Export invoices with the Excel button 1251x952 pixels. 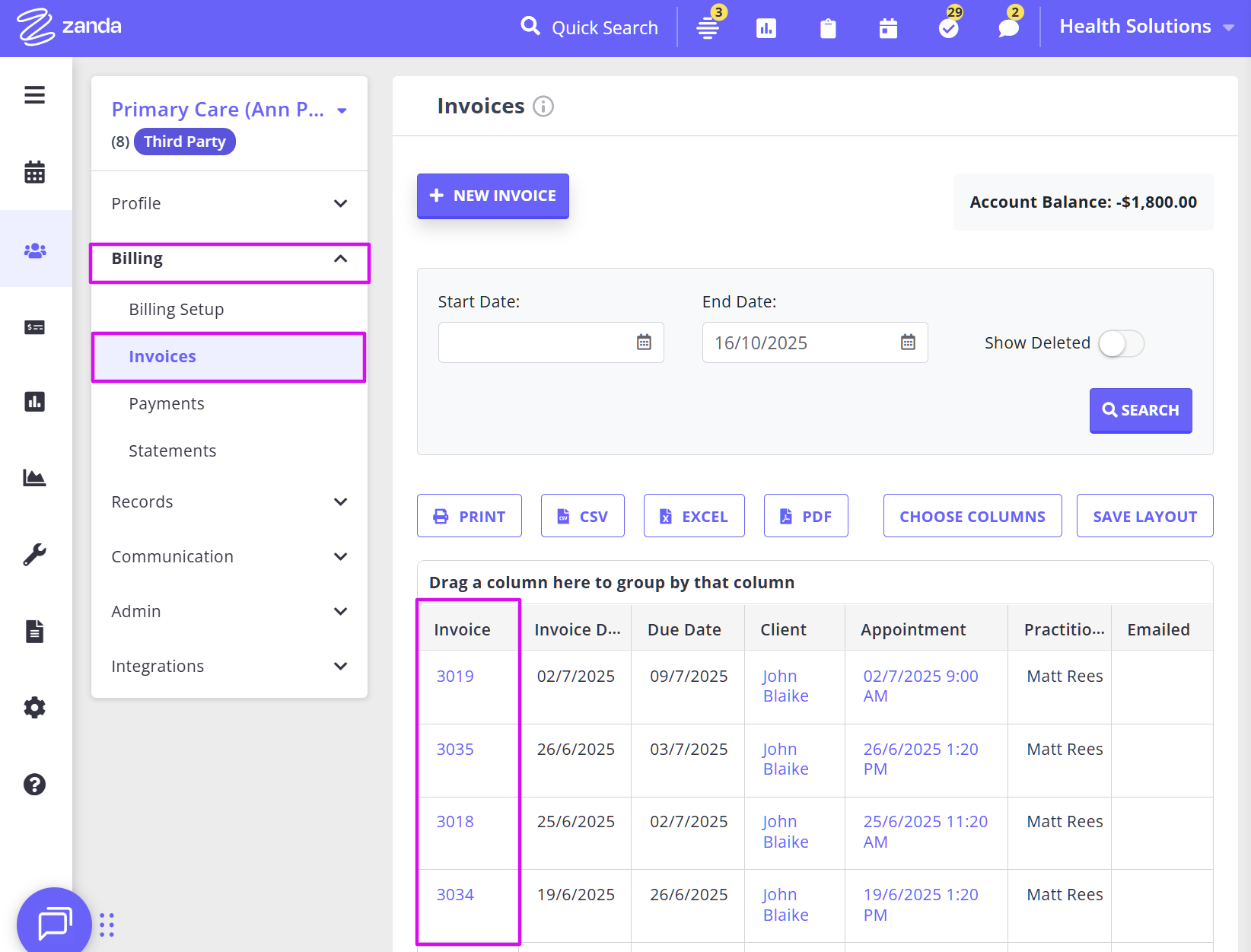pyautogui.click(x=693, y=516)
